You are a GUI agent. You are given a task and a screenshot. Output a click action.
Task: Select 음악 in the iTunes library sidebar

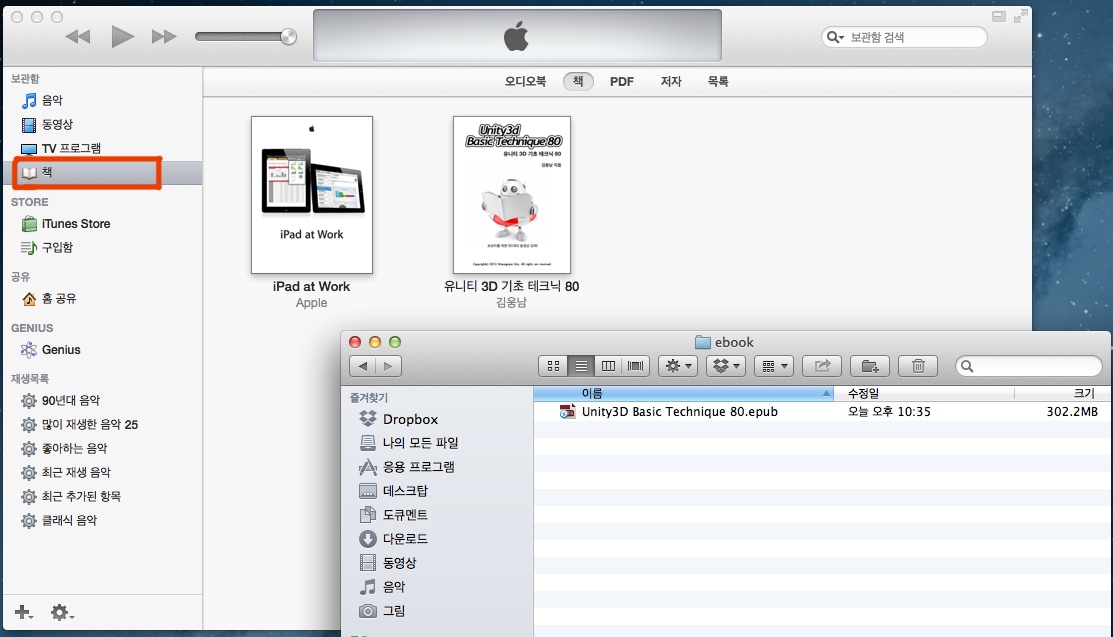coord(52,100)
